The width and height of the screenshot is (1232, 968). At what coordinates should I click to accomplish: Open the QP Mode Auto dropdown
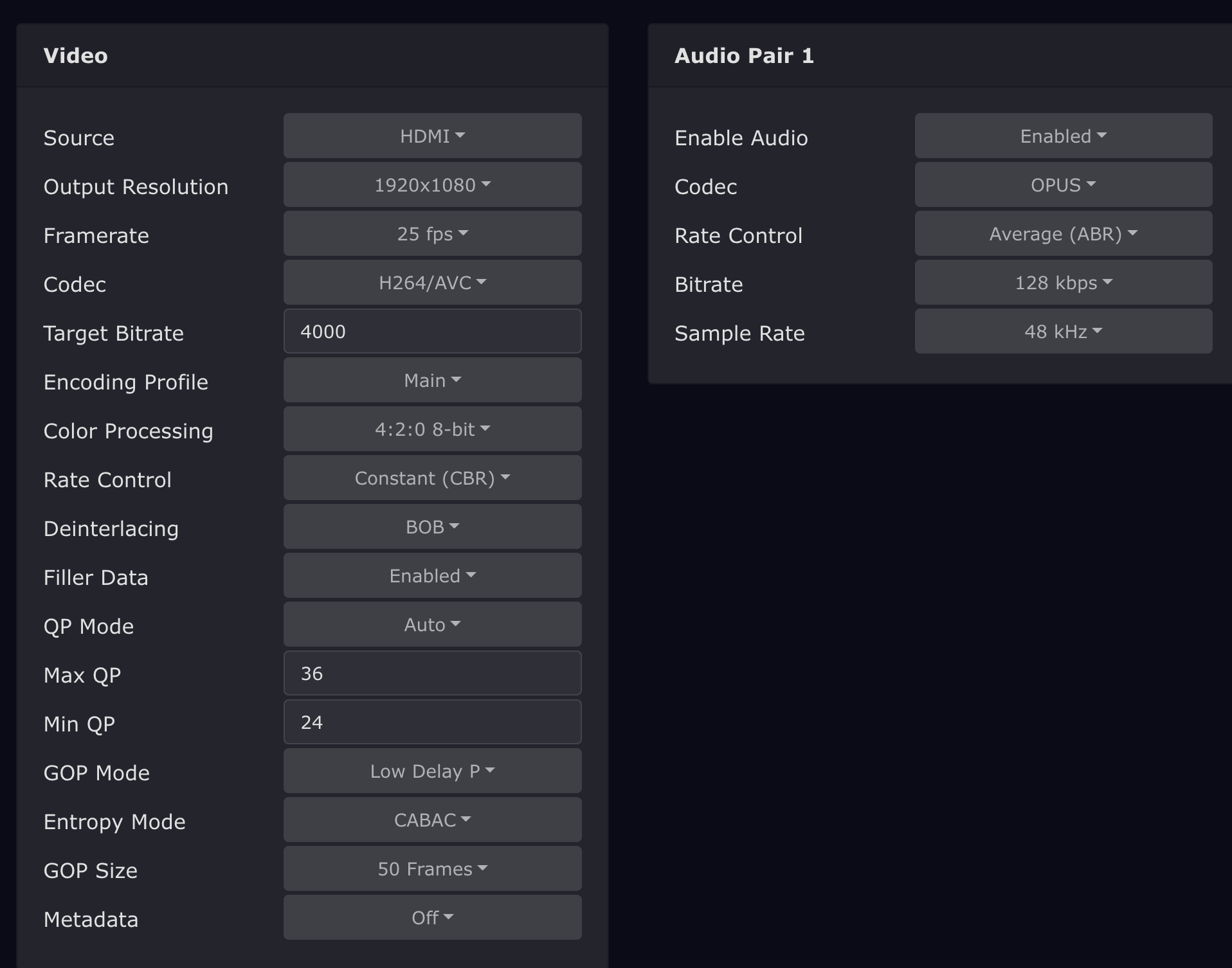pyautogui.click(x=432, y=625)
